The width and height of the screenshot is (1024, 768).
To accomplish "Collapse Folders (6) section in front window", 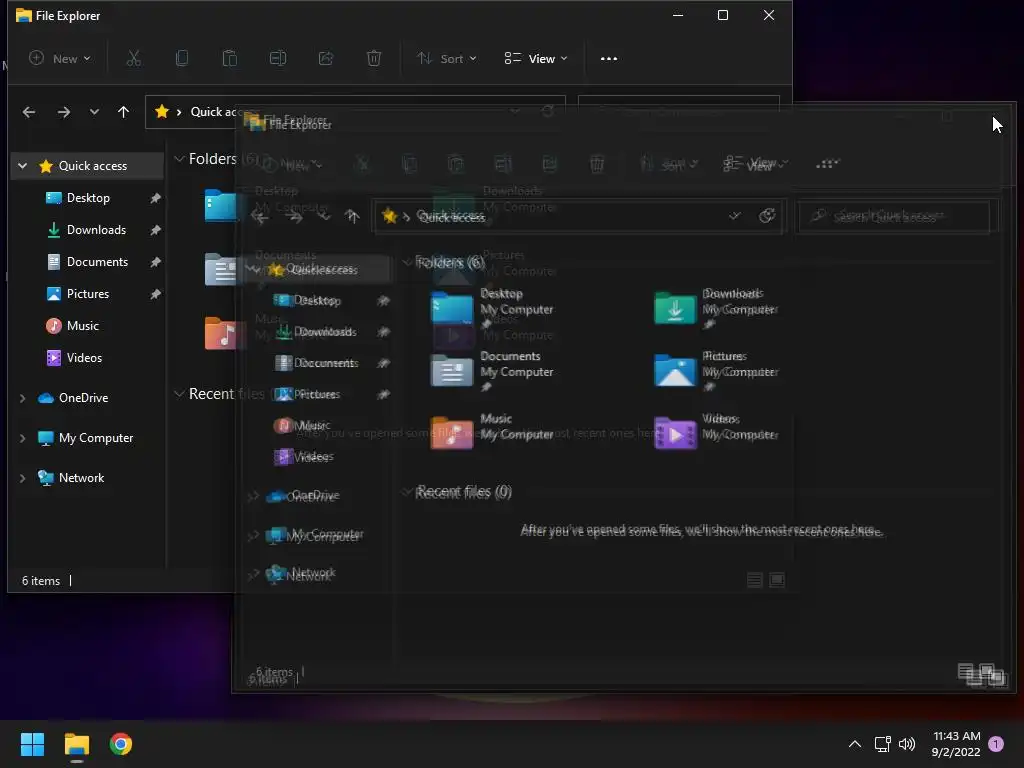I will click(x=407, y=262).
